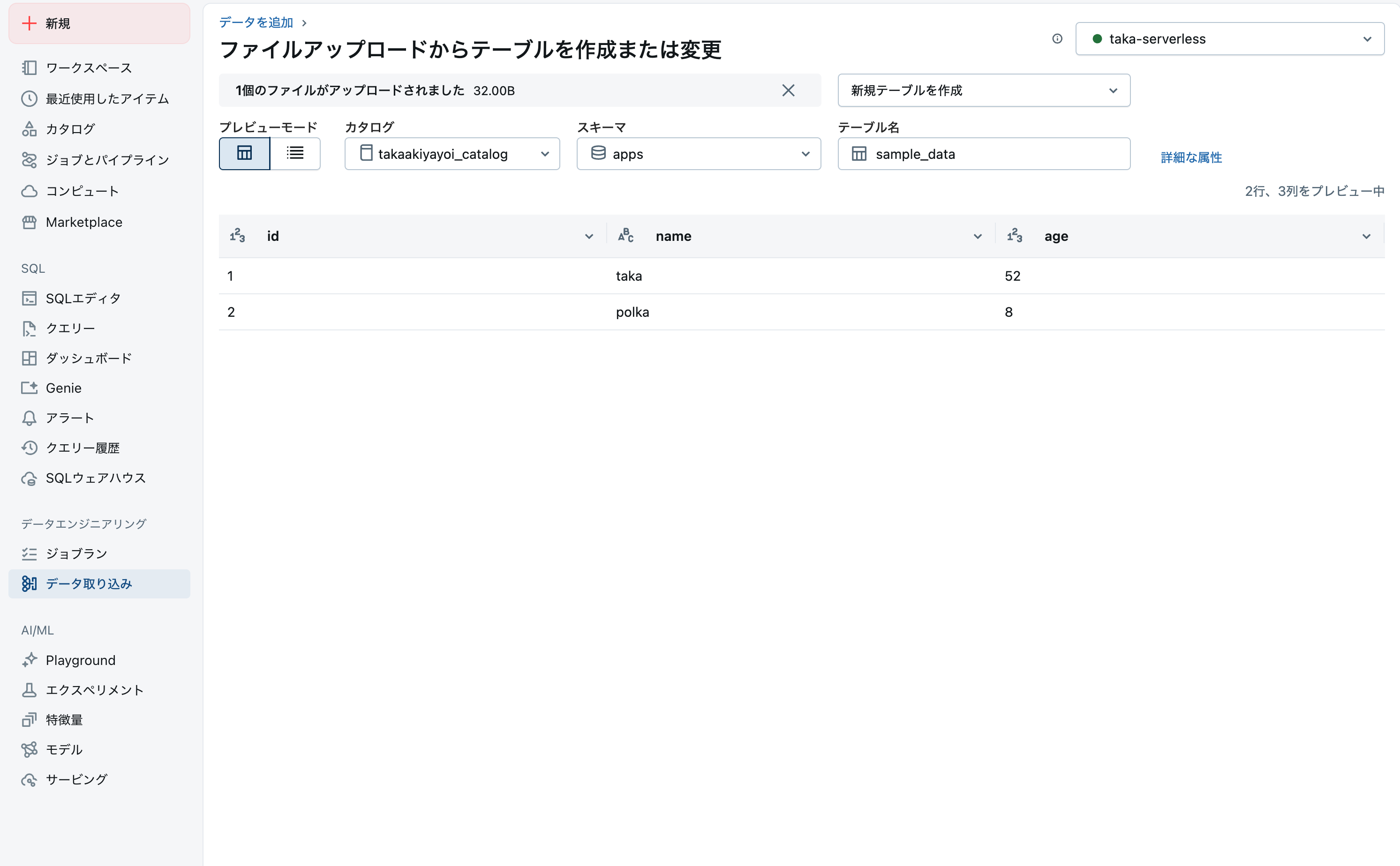The image size is (1400, 866).
Task: Open the takaakiyayoi_catalog catalog selector
Action: click(x=452, y=154)
